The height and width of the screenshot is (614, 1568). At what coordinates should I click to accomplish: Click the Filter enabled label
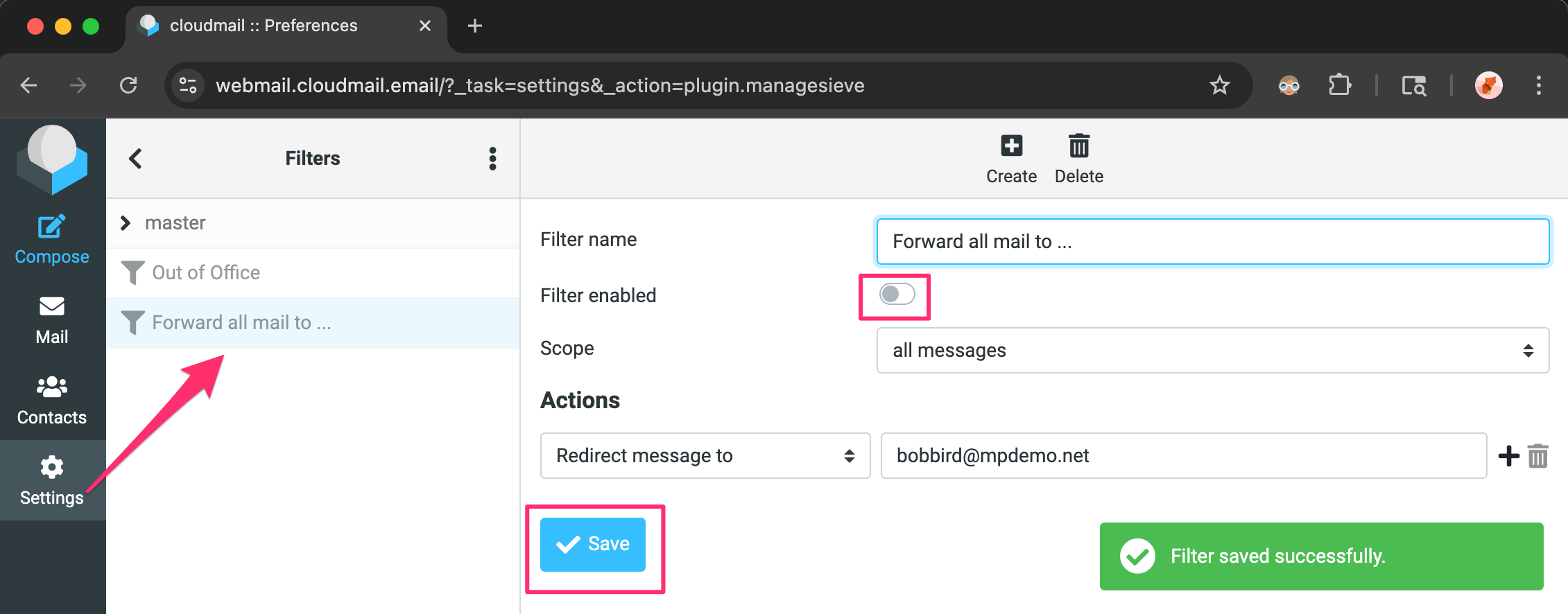point(598,295)
